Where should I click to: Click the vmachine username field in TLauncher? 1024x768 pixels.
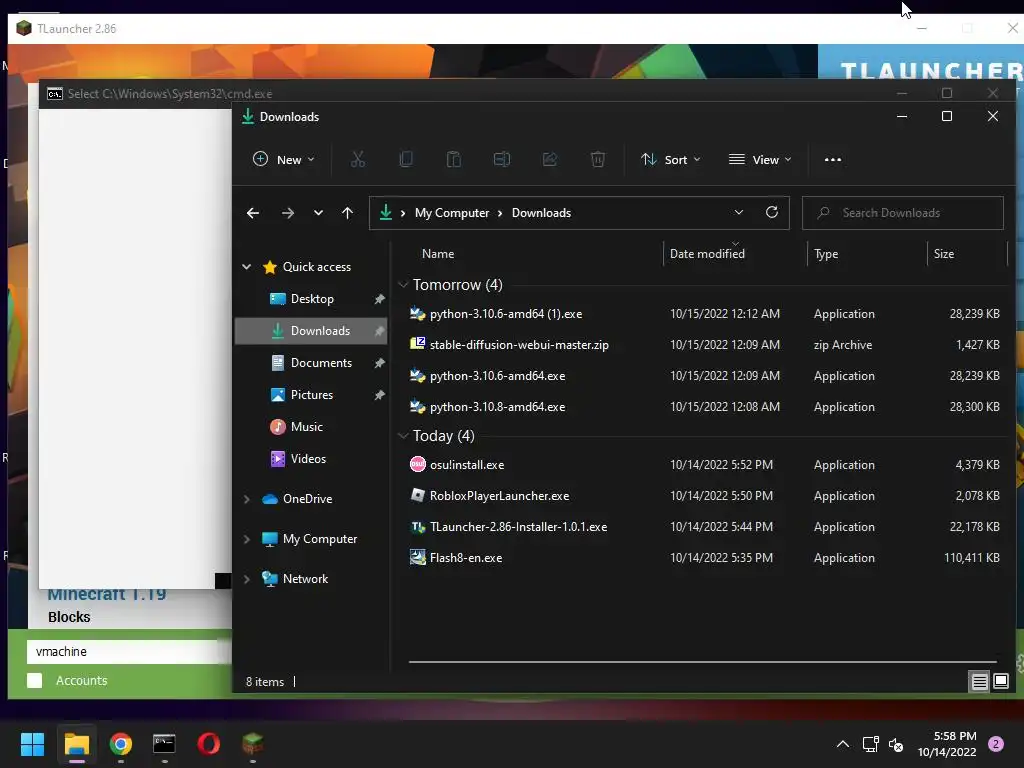(x=128, y=652)
